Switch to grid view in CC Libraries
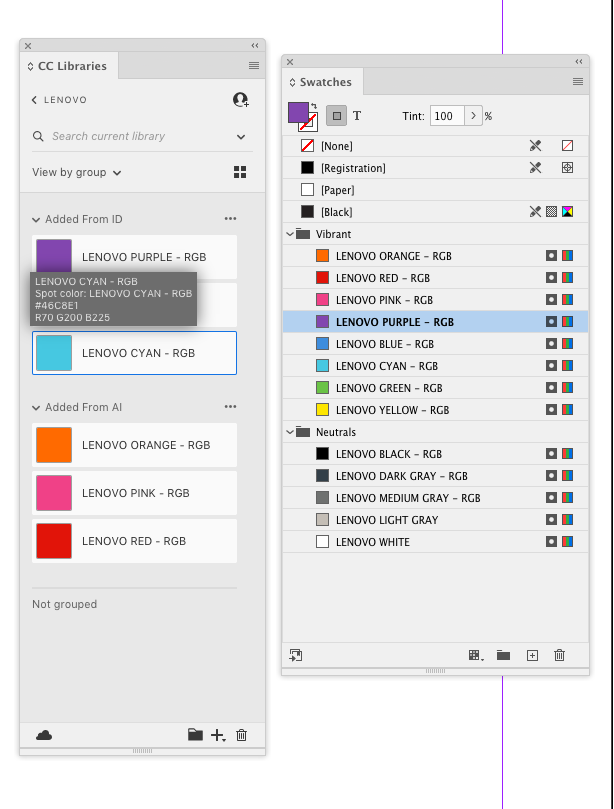Image resolution: width=614 pixels, height=809 pixels. [240, 172]
